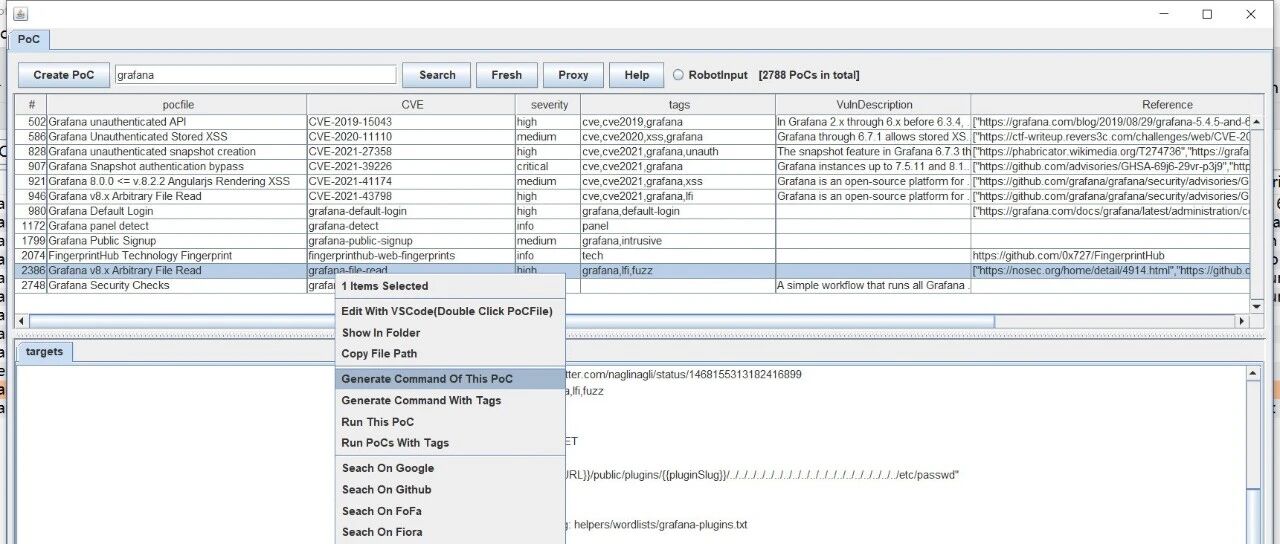Click cell fingerprinthub-web-fingerprints
Viewport: 1280px width, 544px height.
[411, 256]
